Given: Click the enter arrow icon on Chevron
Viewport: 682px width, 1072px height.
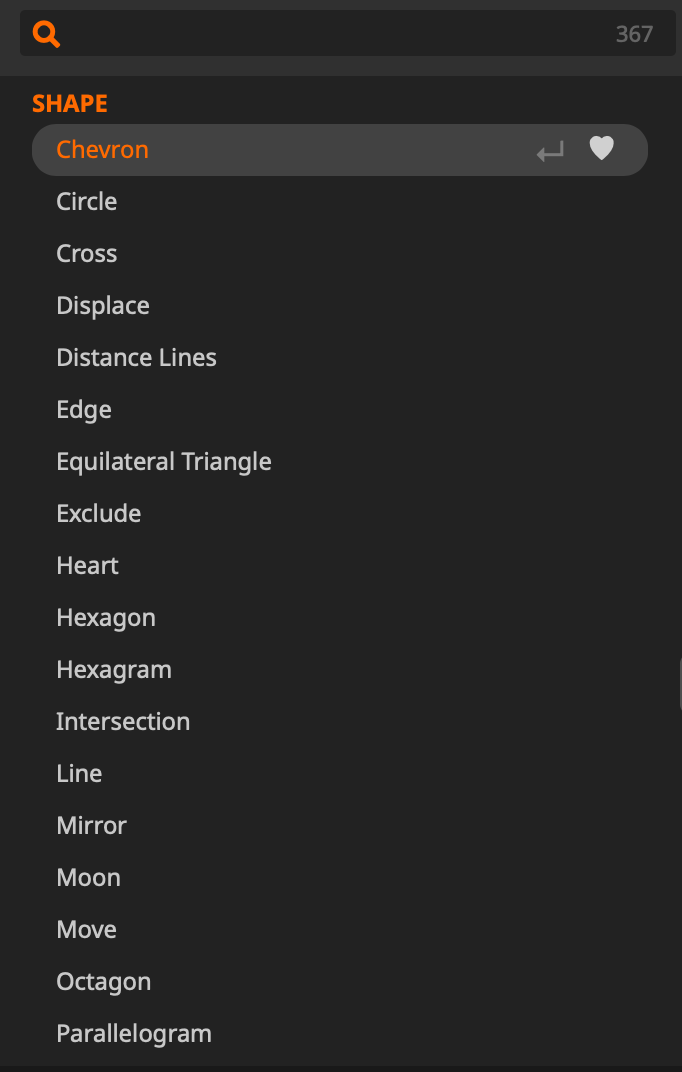Looking at the screenshot, I should (550, 151).
